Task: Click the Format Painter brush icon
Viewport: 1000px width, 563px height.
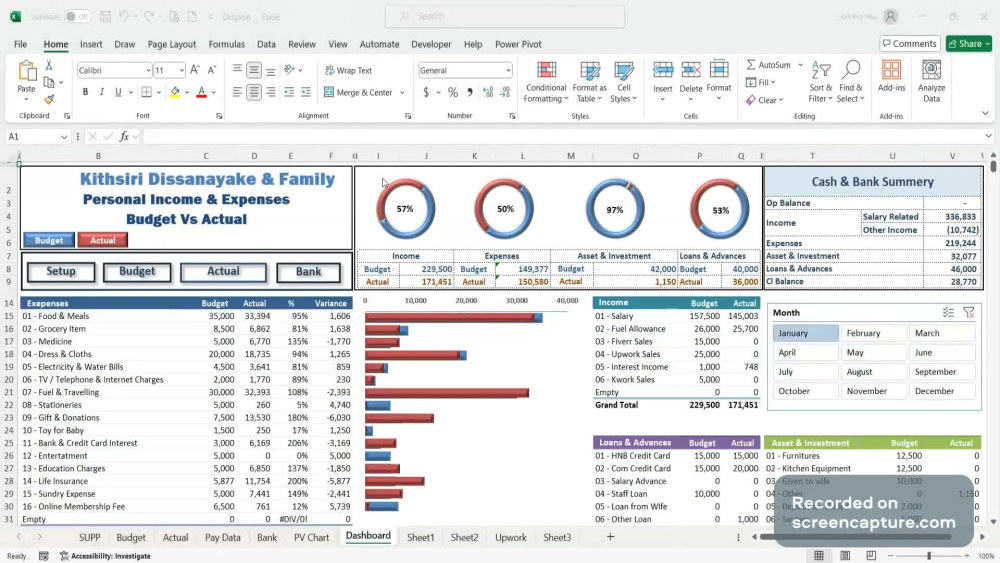Action: click(49, 99)
